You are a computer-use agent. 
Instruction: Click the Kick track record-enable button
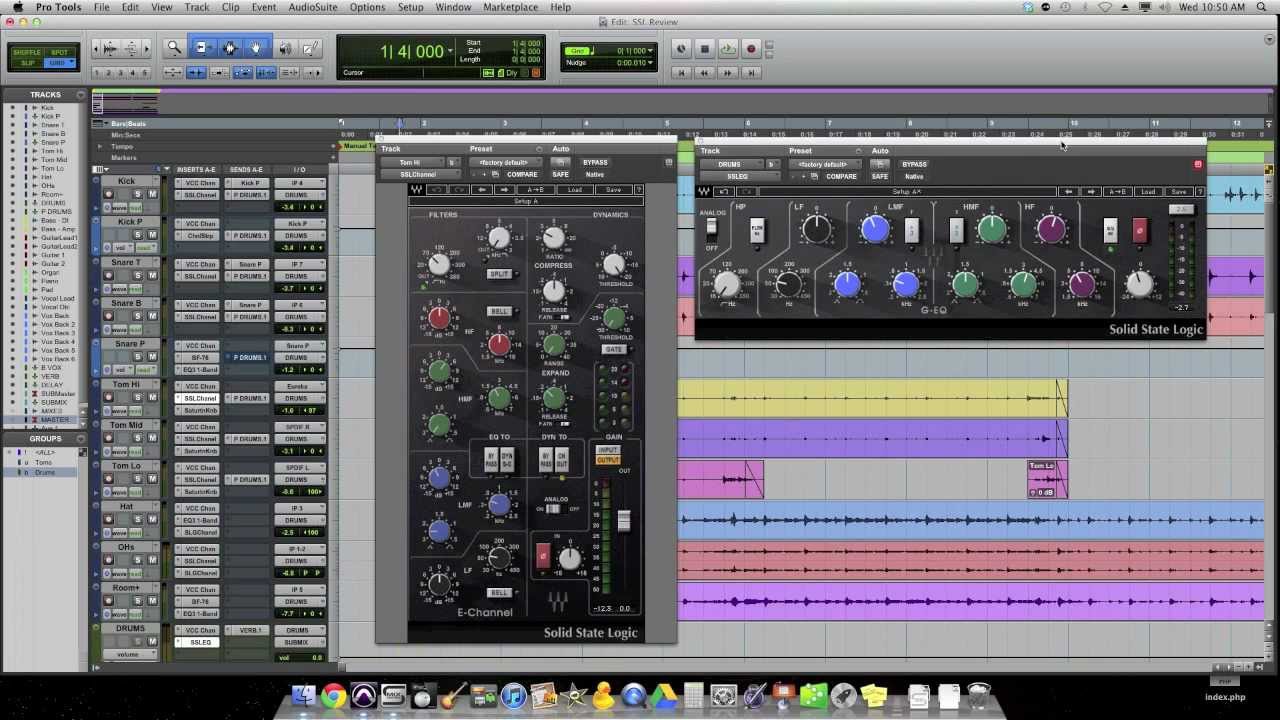[109, 194]
